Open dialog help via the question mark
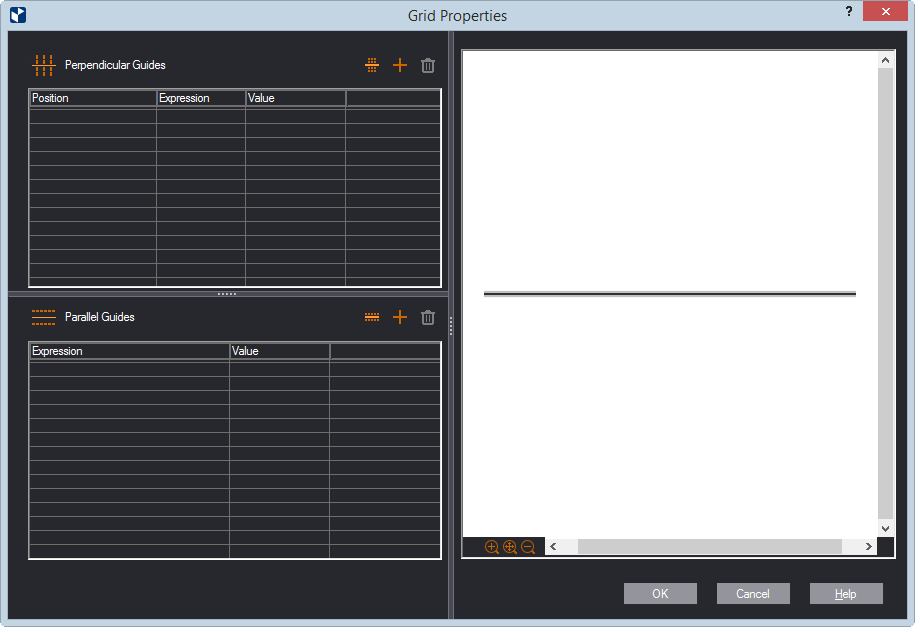The image size is (915, 627). point(849,11)
